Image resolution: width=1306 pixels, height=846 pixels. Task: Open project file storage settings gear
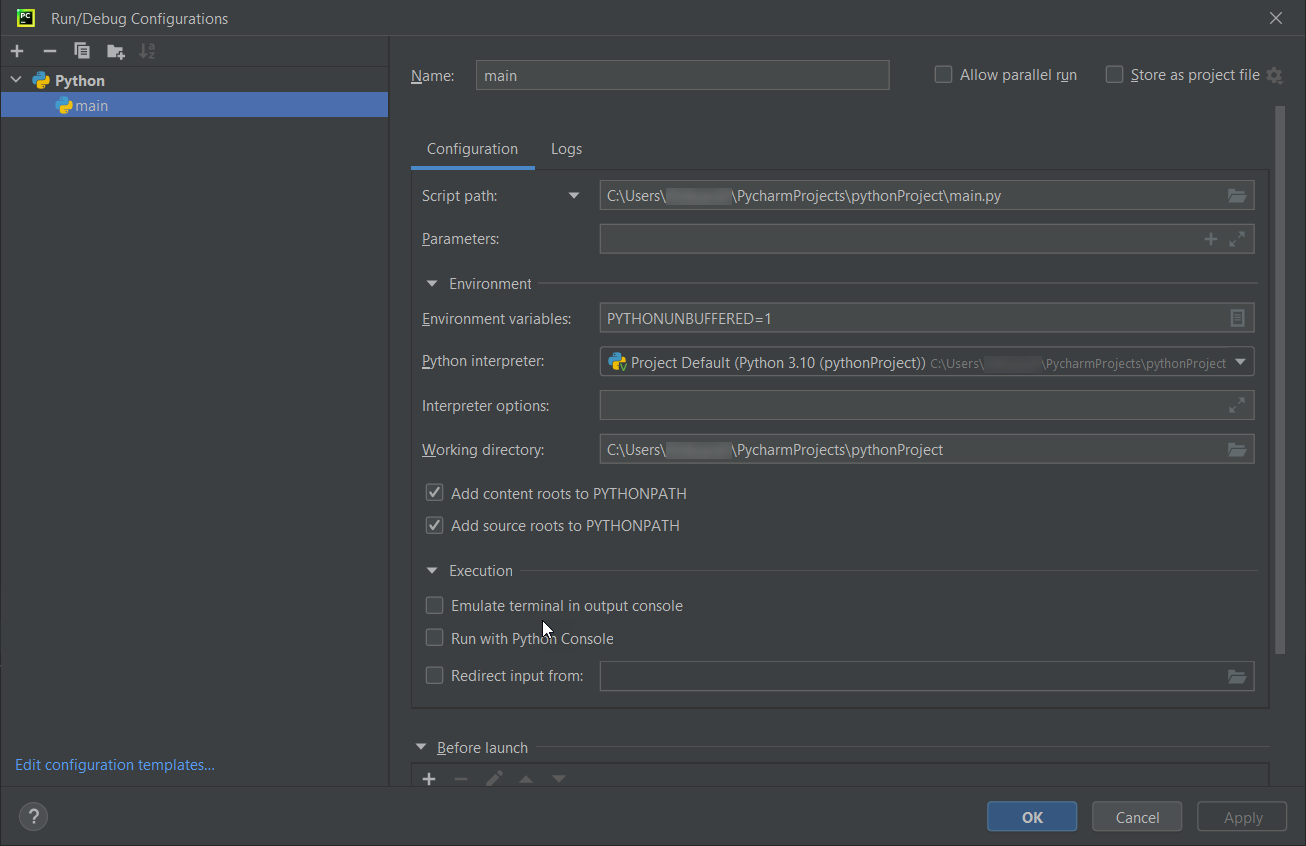(1274, 75)
